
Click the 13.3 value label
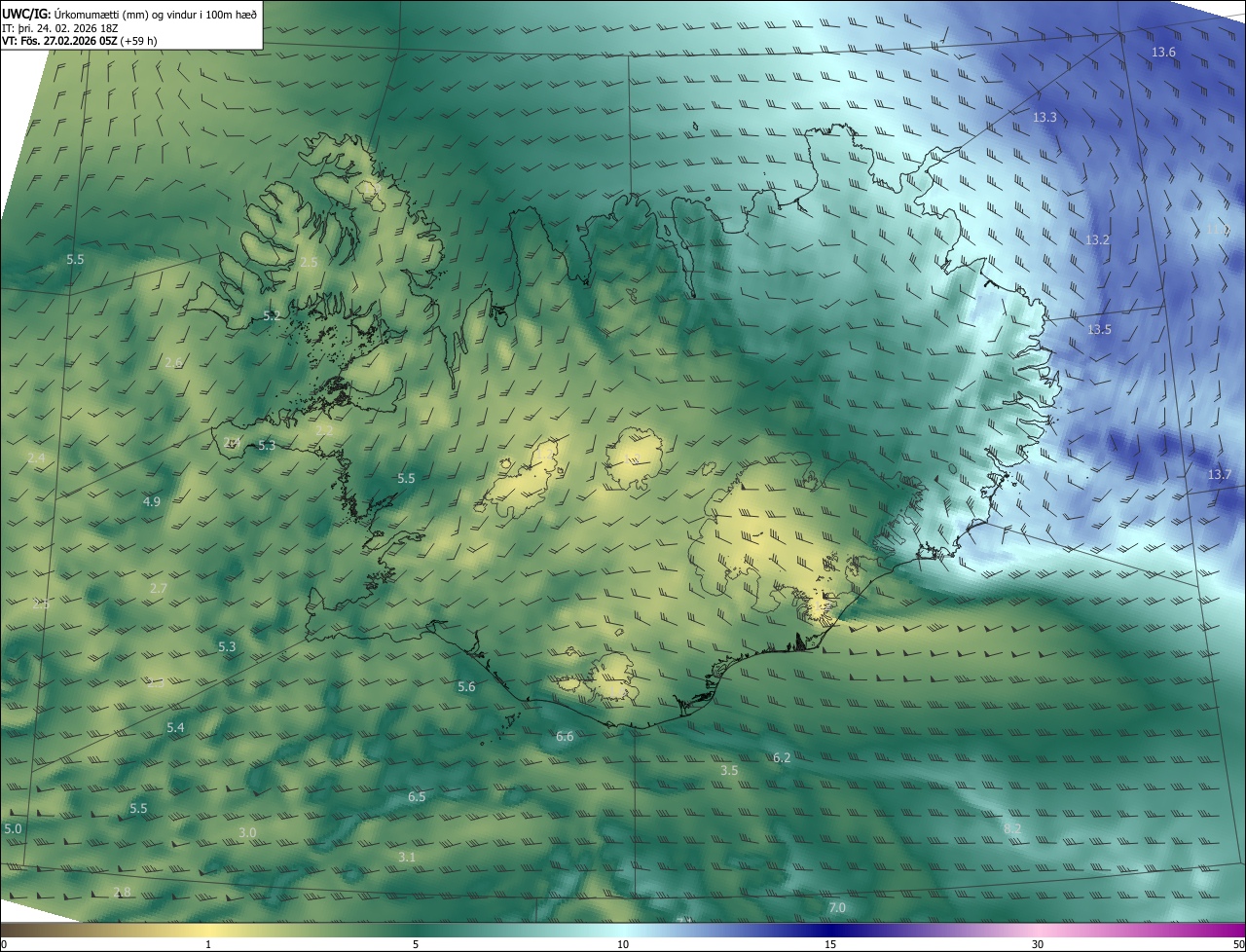click(x=1044, y=117)
